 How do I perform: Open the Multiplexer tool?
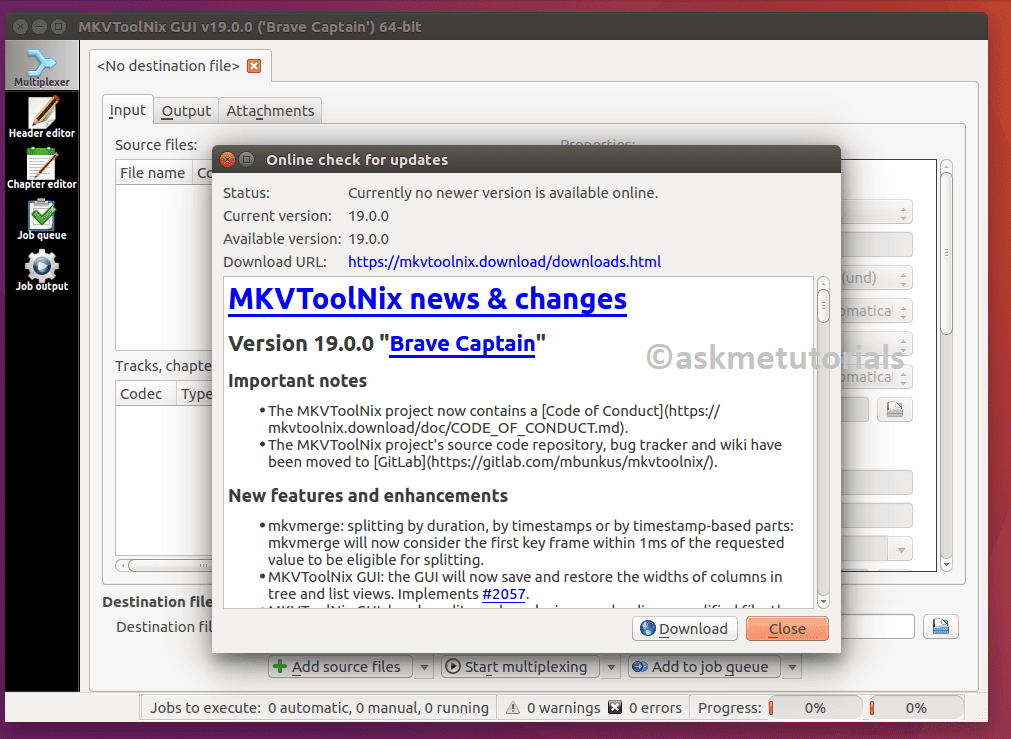click(42, 67)
